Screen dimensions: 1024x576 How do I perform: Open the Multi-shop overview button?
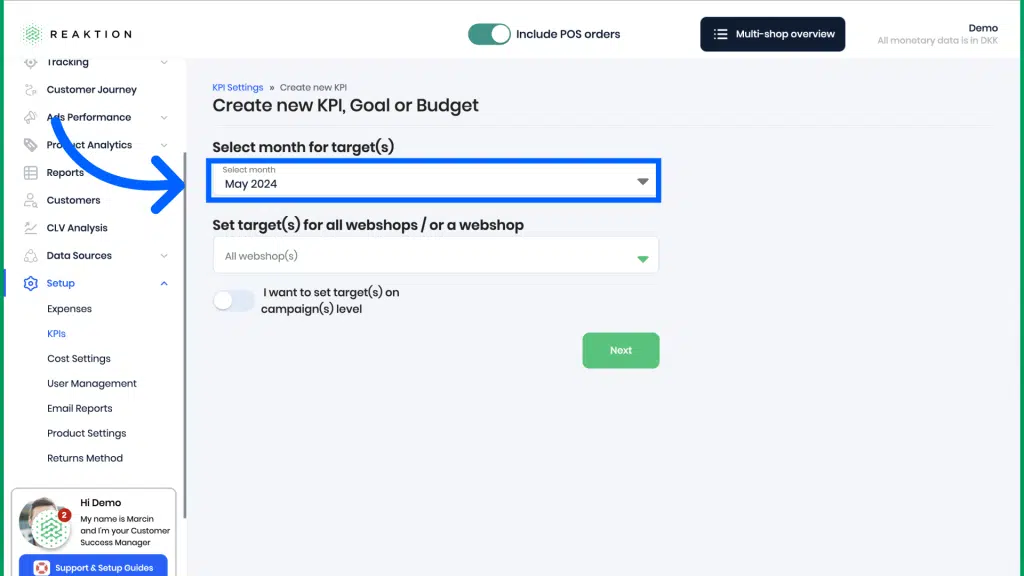tap(773, 34)
